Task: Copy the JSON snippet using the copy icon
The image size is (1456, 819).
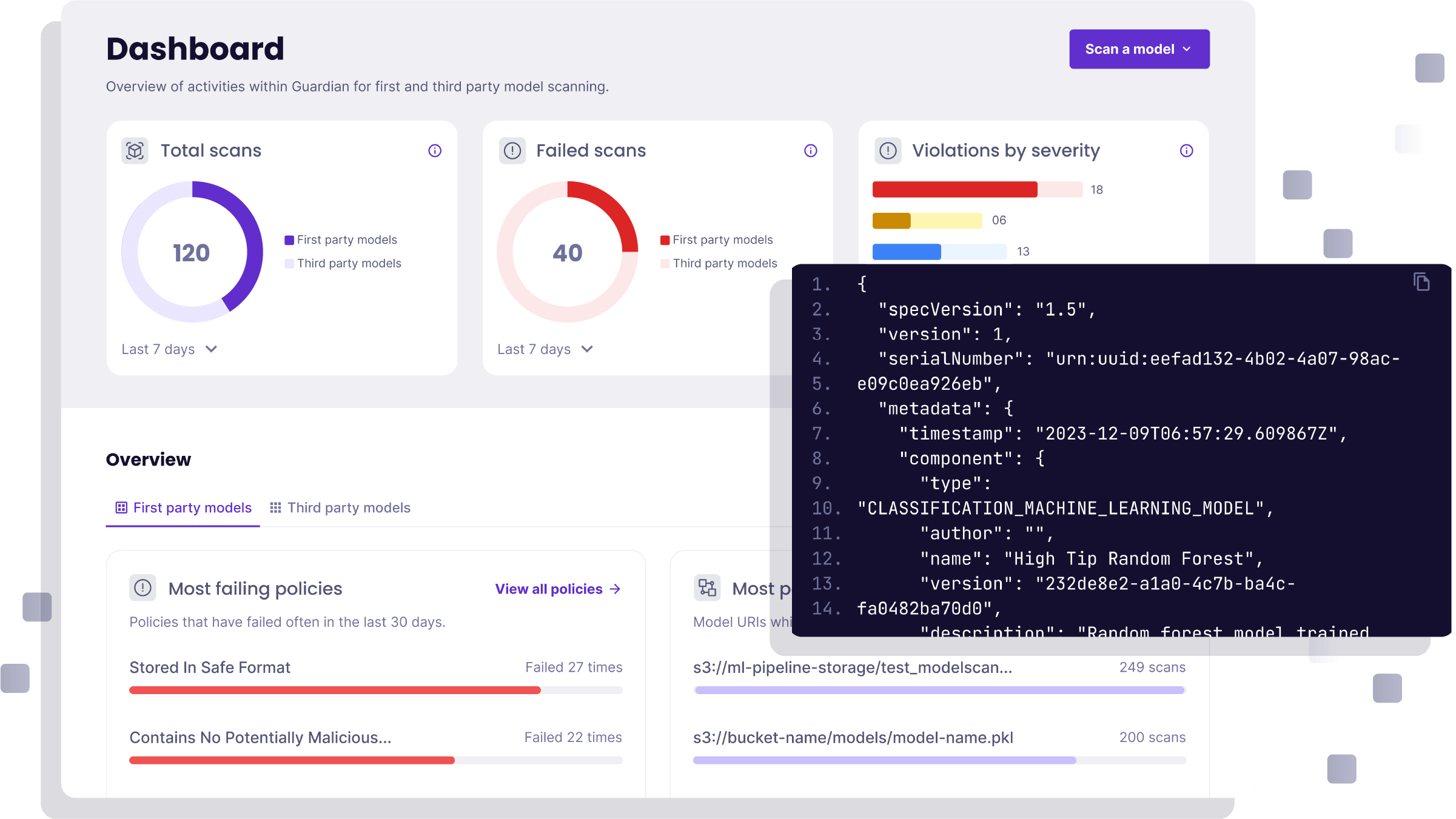Action: (x=1422, y=281)
